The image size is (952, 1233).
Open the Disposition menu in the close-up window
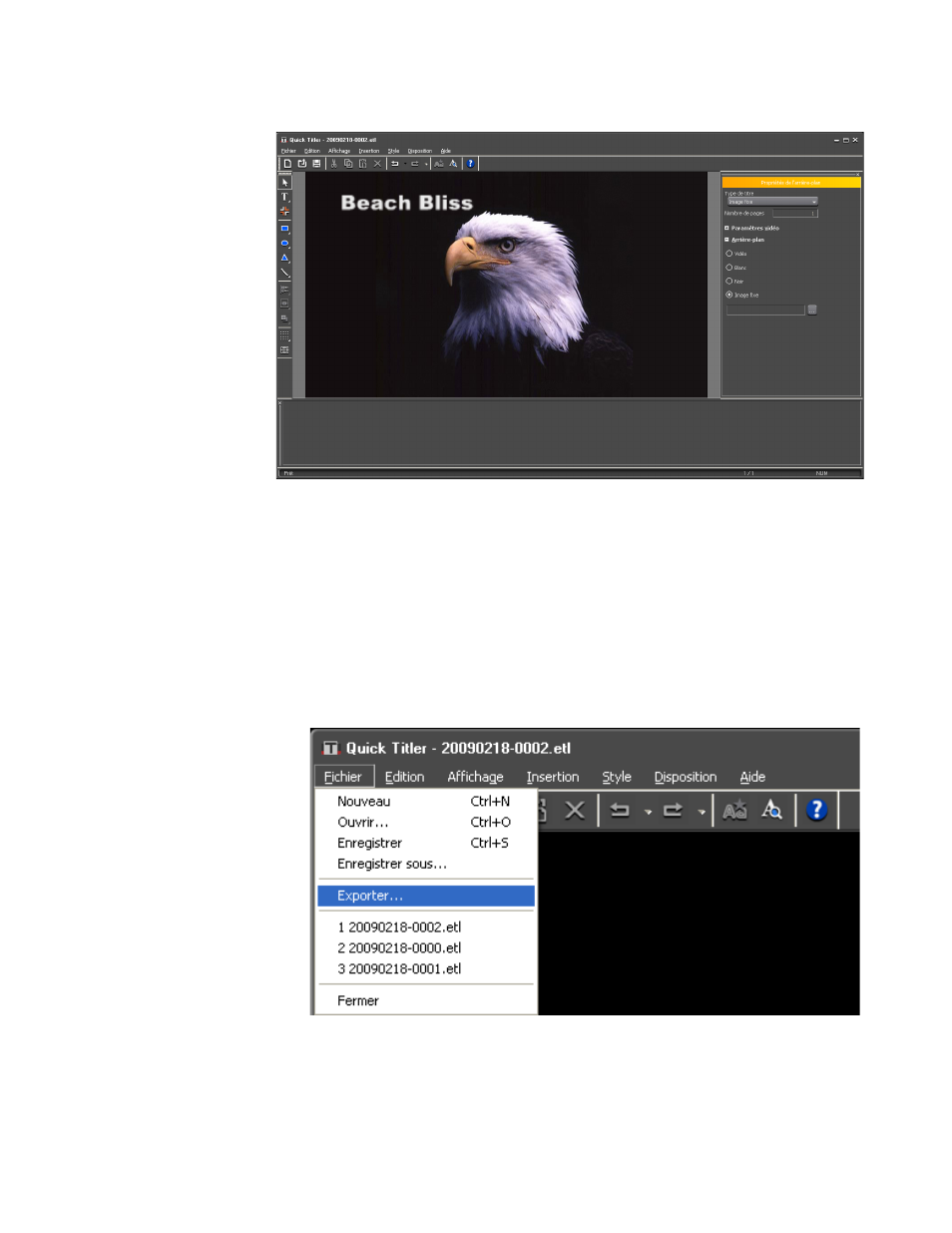686,777
